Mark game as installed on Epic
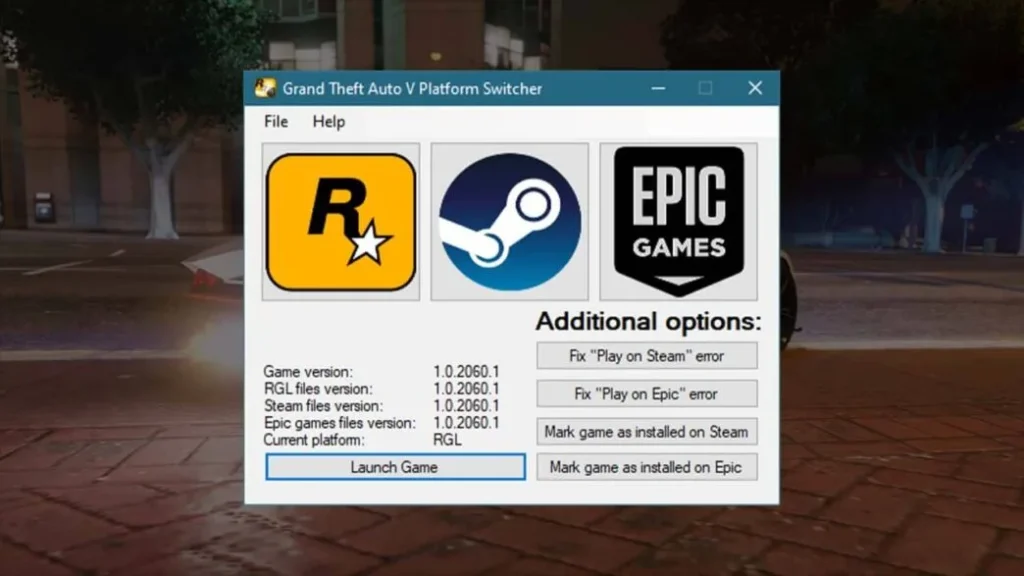1024x576 pixels. click(x=647, y=467)
